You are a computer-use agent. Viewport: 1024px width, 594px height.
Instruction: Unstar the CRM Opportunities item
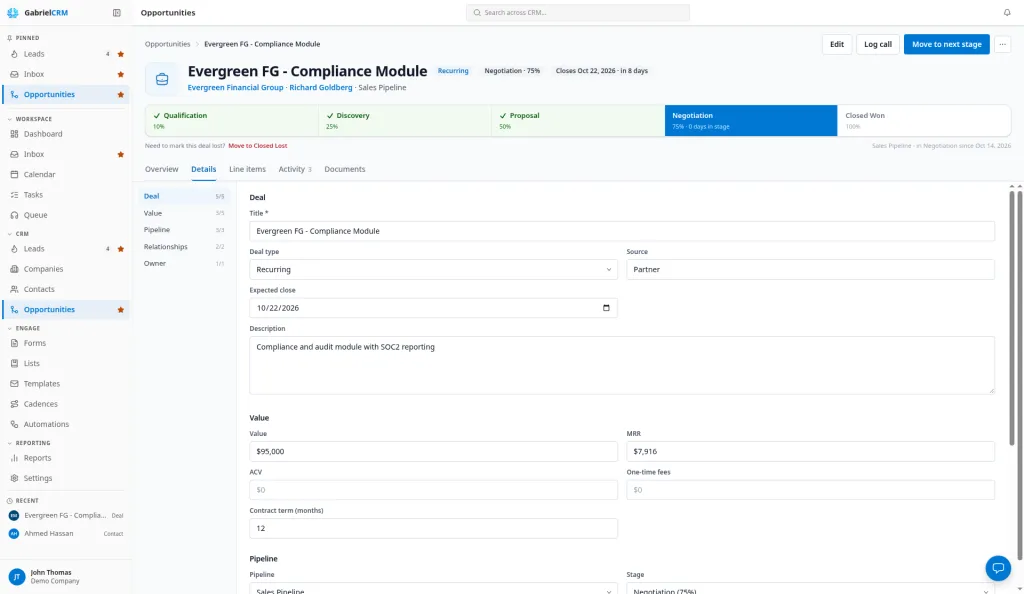click(x=120, y=309)
